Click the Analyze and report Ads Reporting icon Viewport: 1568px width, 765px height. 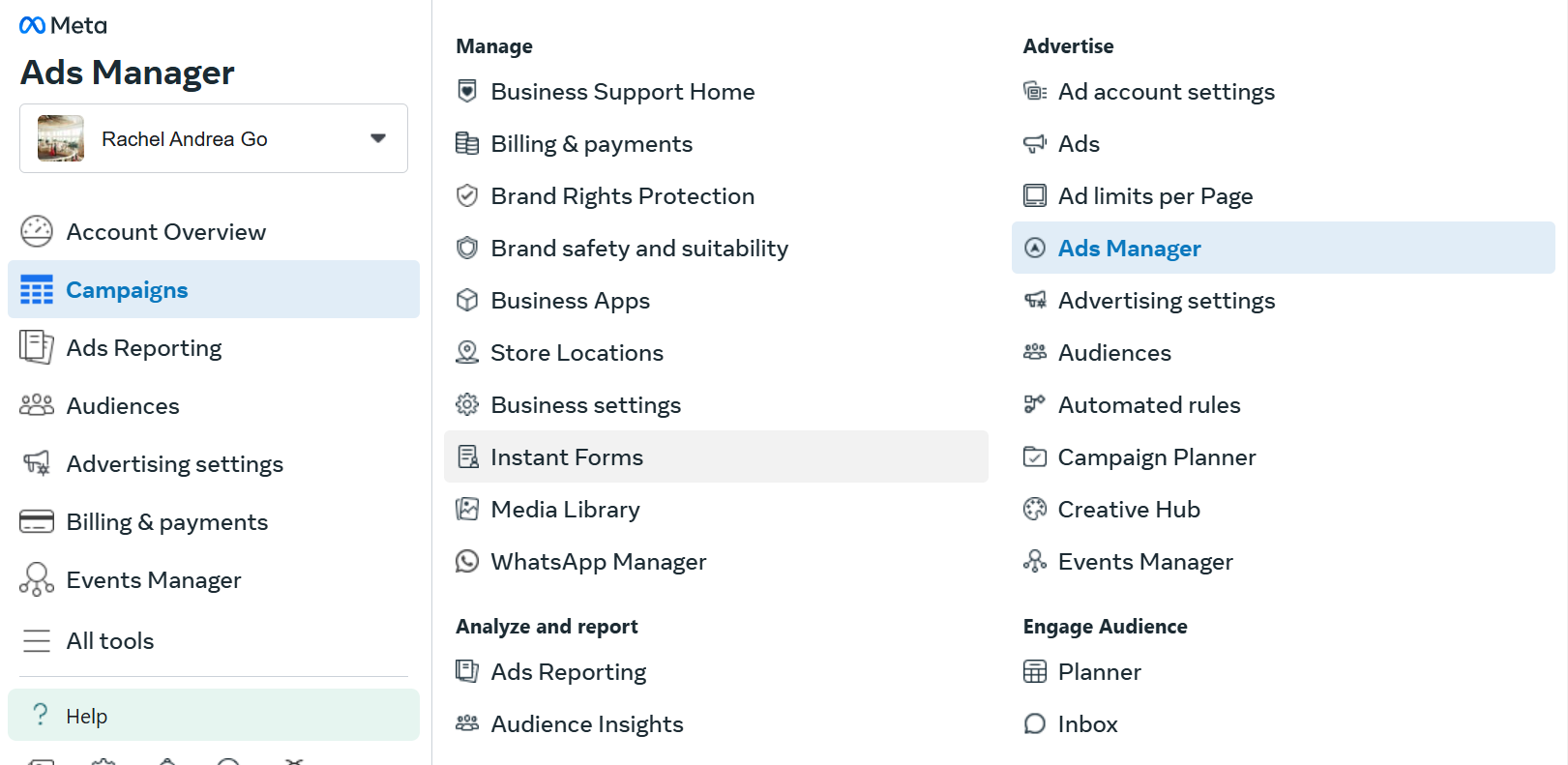coord(467,671)
